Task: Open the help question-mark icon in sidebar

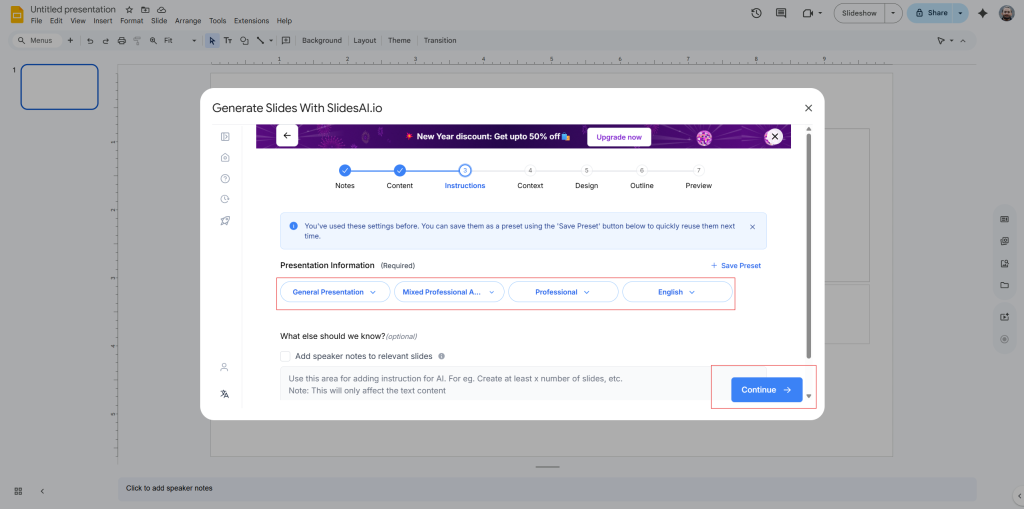Action: click(225, 178)
